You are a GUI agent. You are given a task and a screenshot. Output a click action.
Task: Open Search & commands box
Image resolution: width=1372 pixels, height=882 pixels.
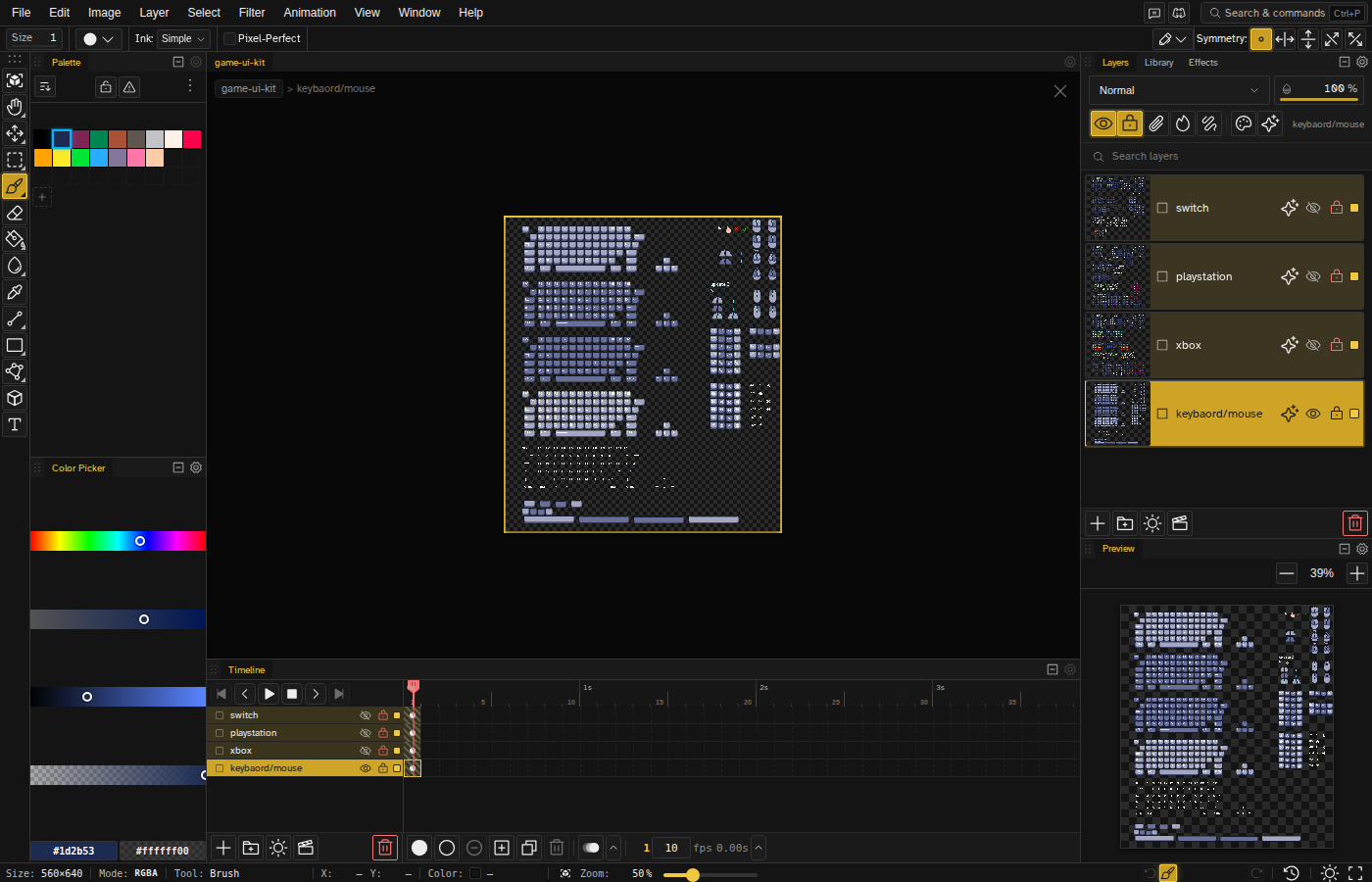click(1282, 13)
